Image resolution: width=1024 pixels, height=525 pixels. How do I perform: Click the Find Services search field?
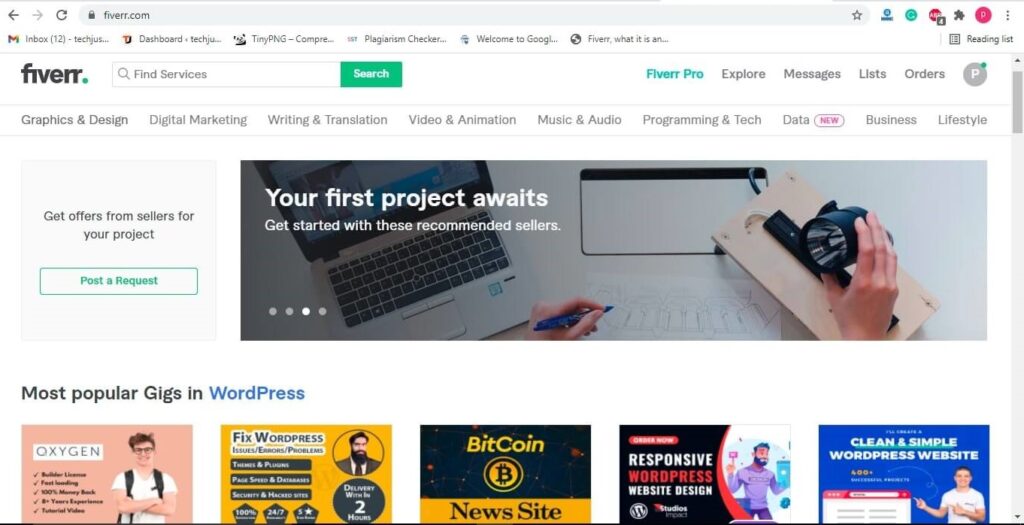click(227, 74)
